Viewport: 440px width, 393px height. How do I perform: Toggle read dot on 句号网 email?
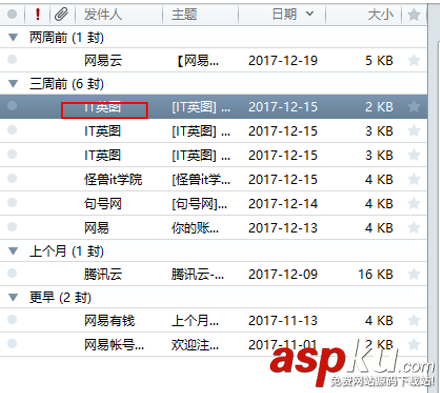tap(12, 202)
